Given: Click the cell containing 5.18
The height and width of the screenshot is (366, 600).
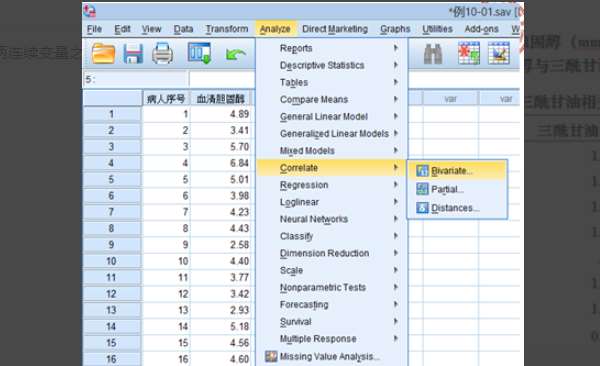Looking at the screenshot, I should tap(221, 326).
